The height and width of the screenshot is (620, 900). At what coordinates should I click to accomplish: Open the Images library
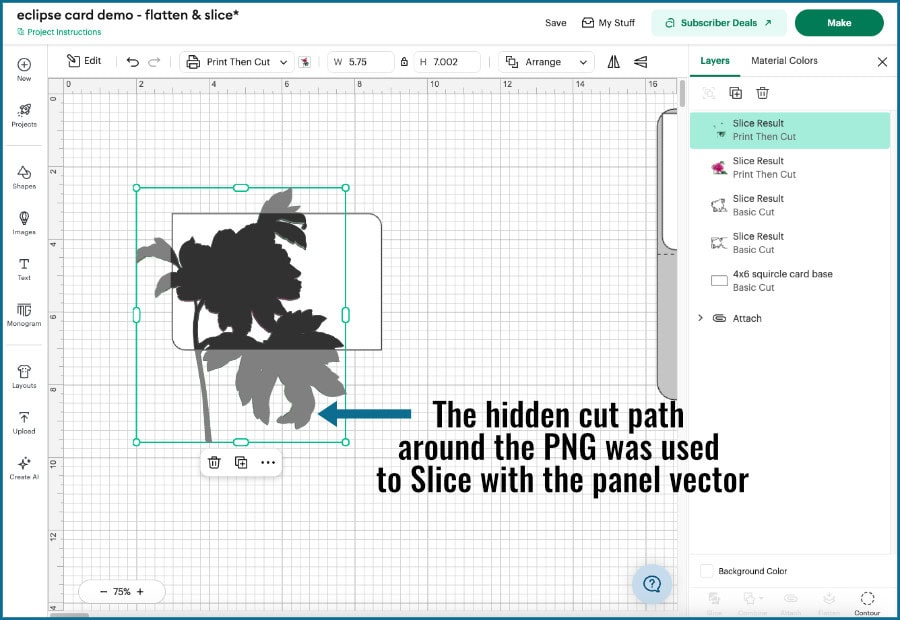pyautogui.click(x=24, y=223)
